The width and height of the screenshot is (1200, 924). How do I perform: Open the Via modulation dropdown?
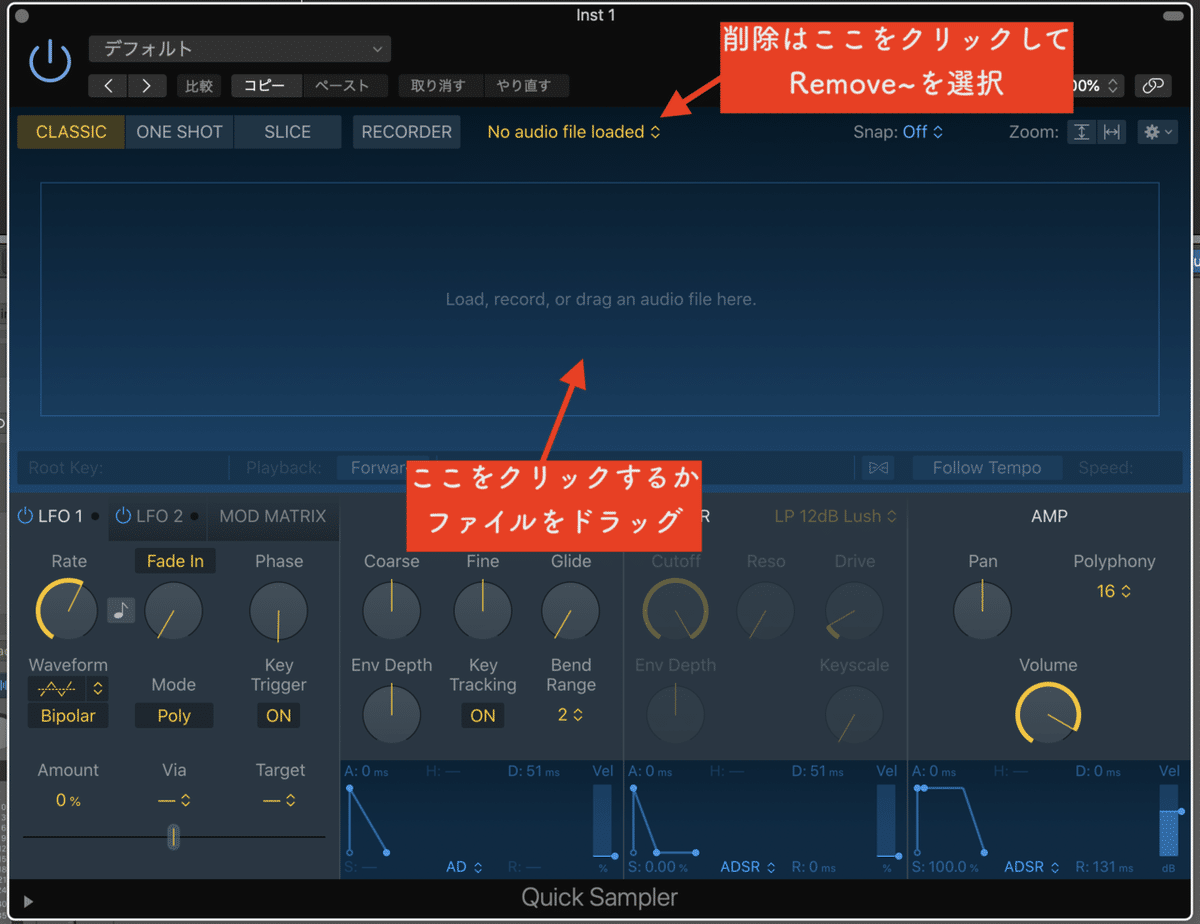click(x=174, y=800)
